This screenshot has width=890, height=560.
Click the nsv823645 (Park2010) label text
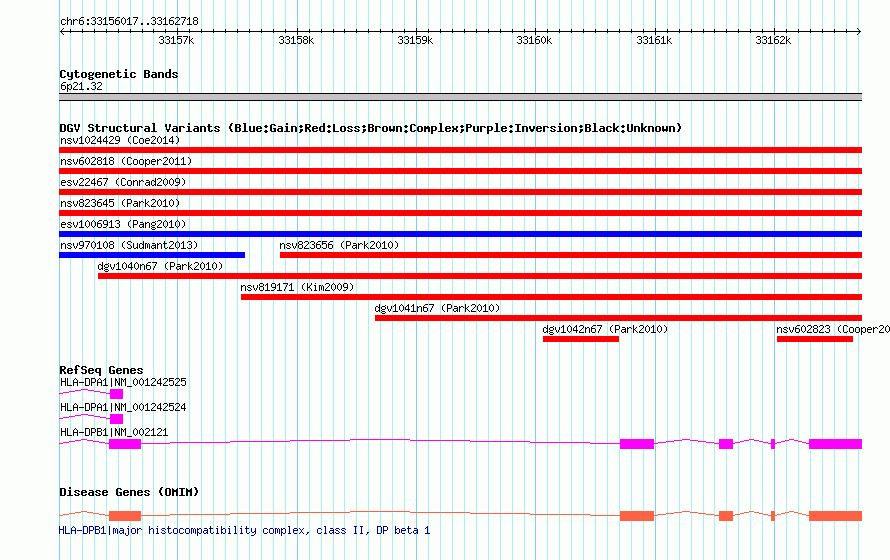point(120,203)
